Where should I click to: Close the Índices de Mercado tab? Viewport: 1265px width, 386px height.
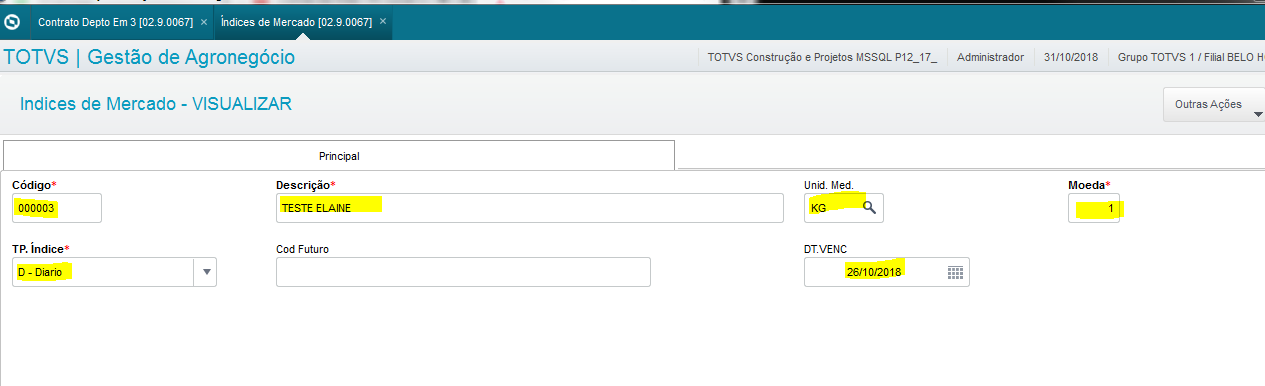383,21
